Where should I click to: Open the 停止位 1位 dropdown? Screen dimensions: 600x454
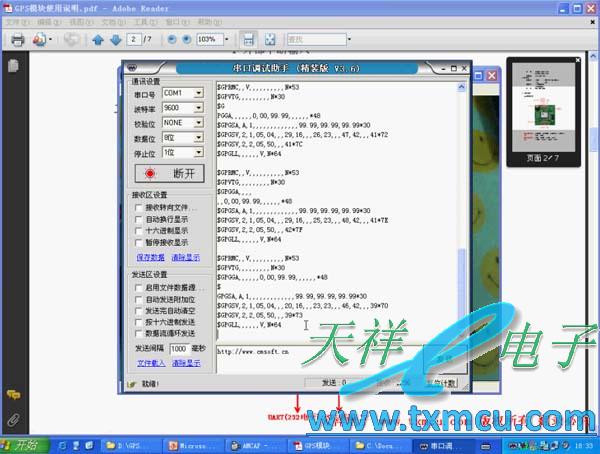[x=198, y=153]
